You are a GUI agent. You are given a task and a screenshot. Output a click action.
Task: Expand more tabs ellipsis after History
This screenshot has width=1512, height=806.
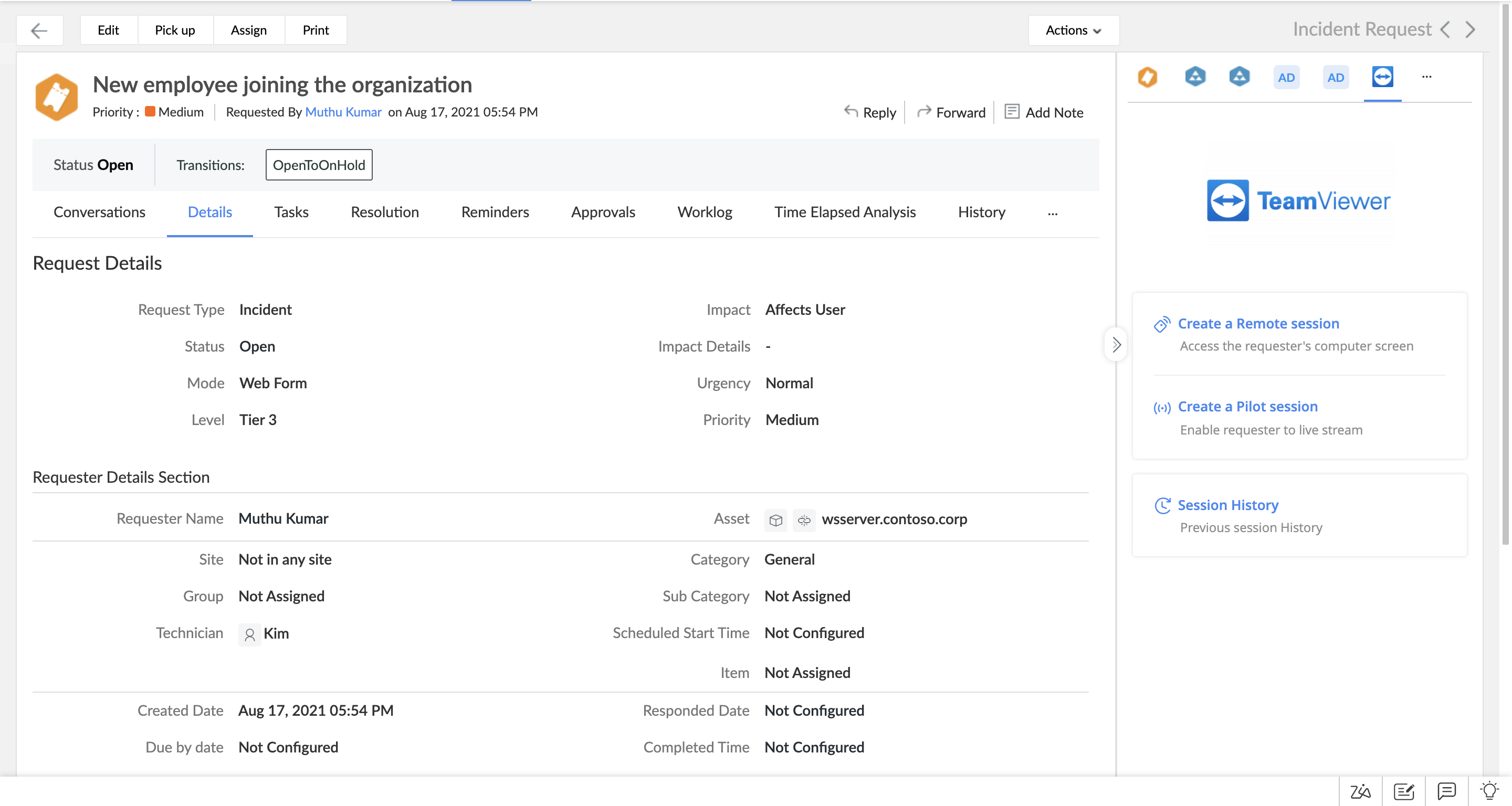coord(1053,214)
